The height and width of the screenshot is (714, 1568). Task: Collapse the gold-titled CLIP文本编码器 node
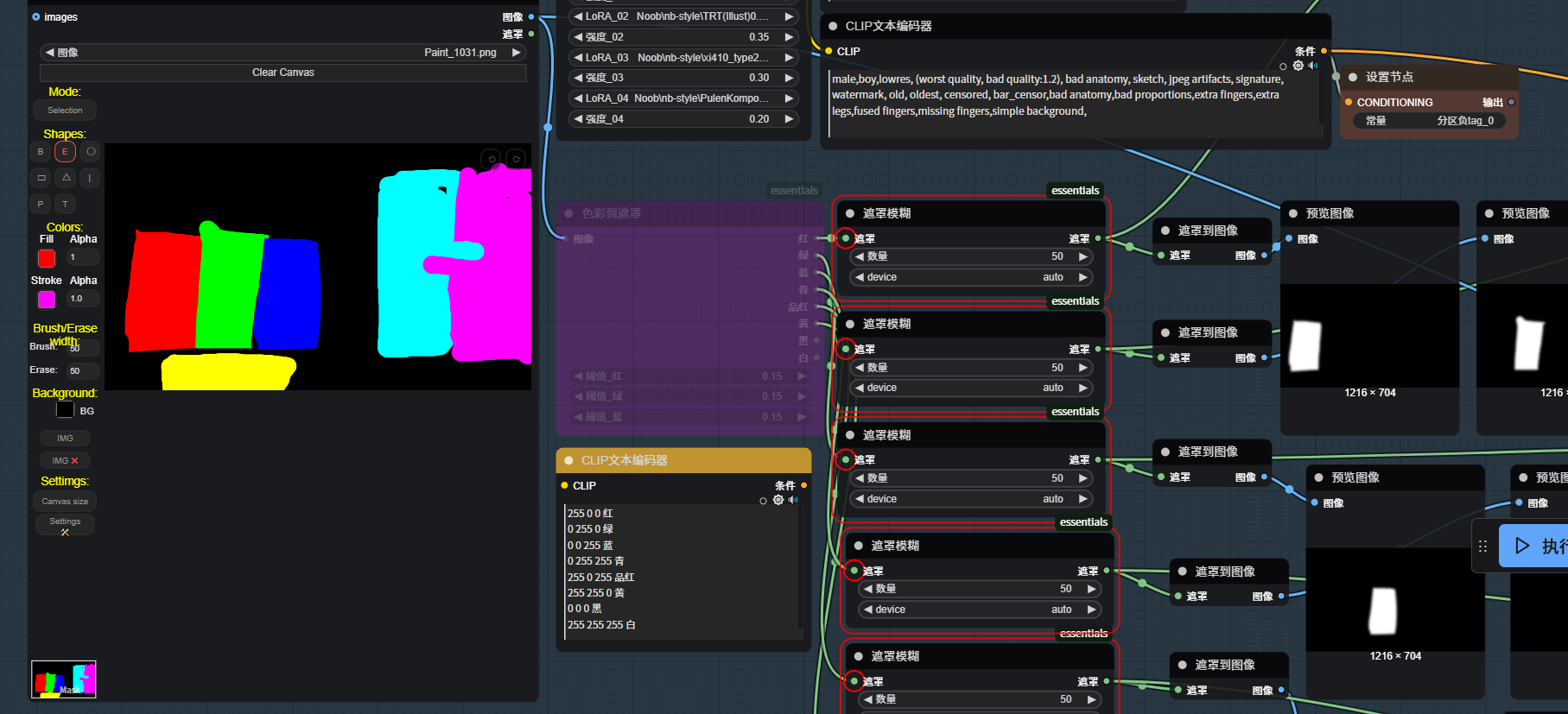pos(568,460)
